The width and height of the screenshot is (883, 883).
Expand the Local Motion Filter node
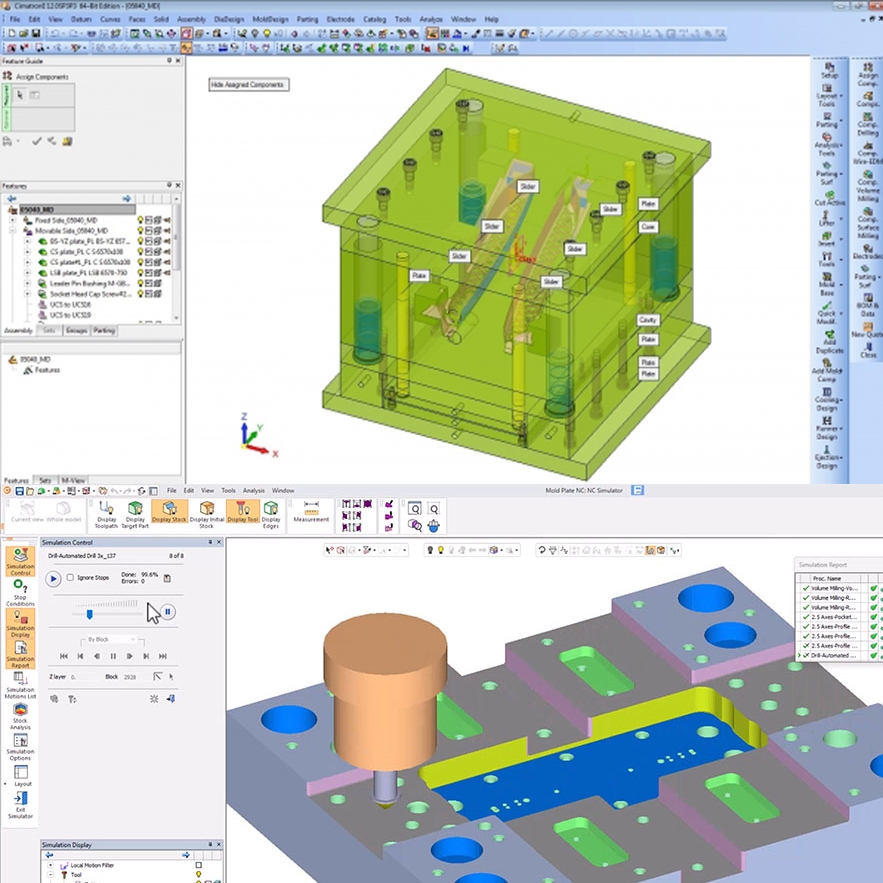[x=50, y=865]
